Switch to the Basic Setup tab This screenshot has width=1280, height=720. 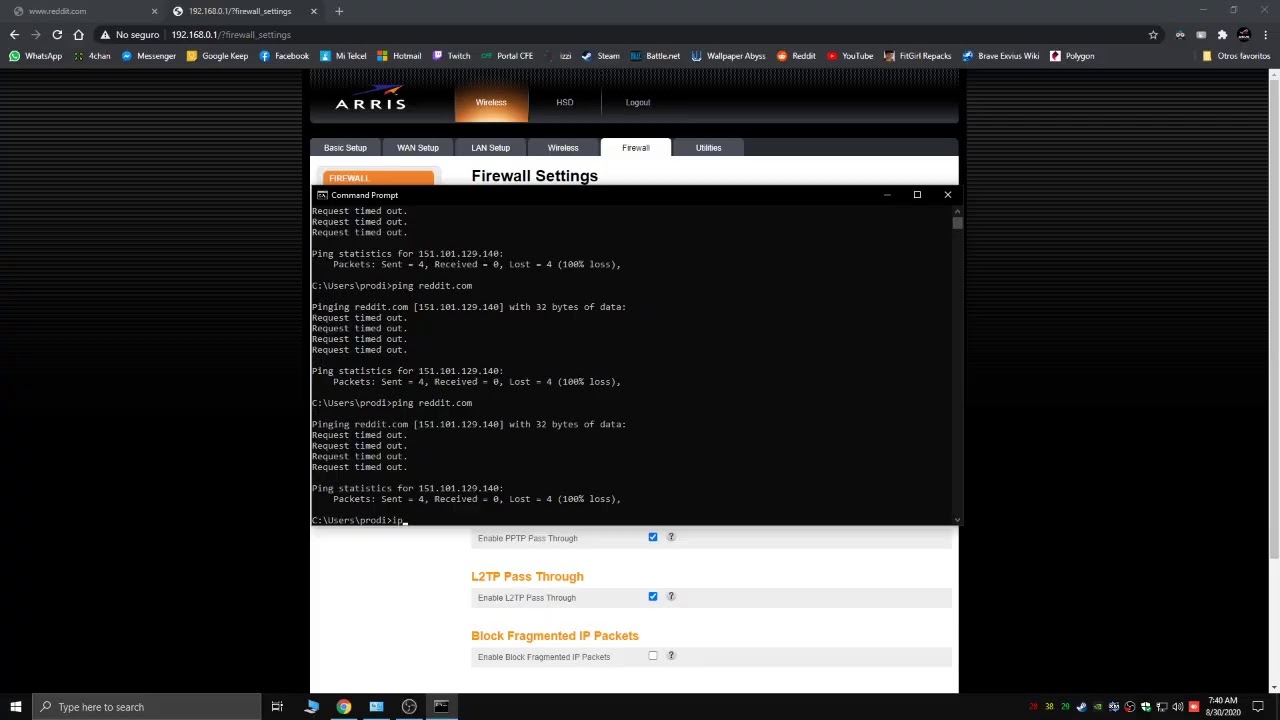click(x=345, y=148)
